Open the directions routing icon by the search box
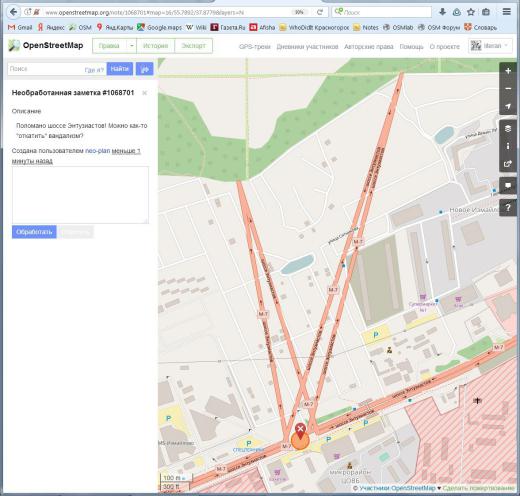Screen dimensions: 520x496 145,69
